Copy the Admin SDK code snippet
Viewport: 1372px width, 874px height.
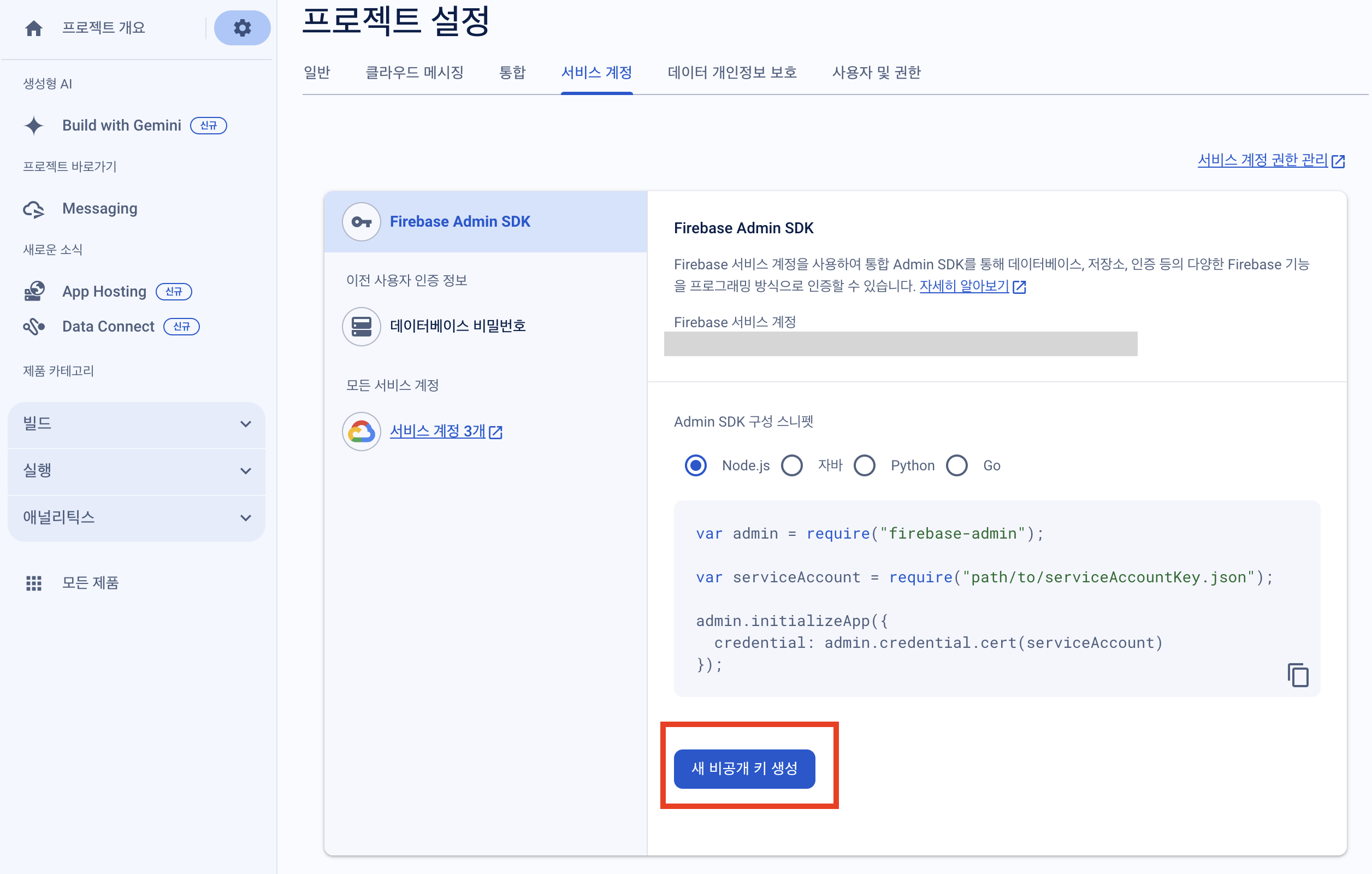[x=1297, y=675]
